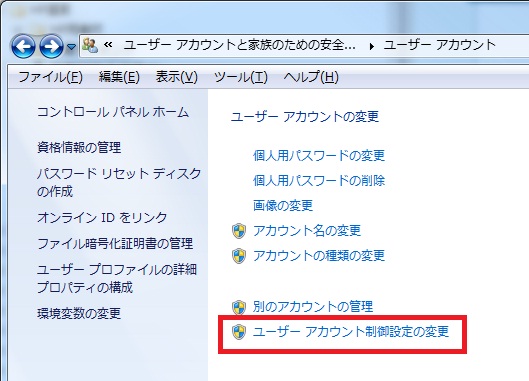Open ユーザー プロファイルの詳細プロパティの構成 link
This screenshot has width=529, height=381.
(x=117, y=278)
